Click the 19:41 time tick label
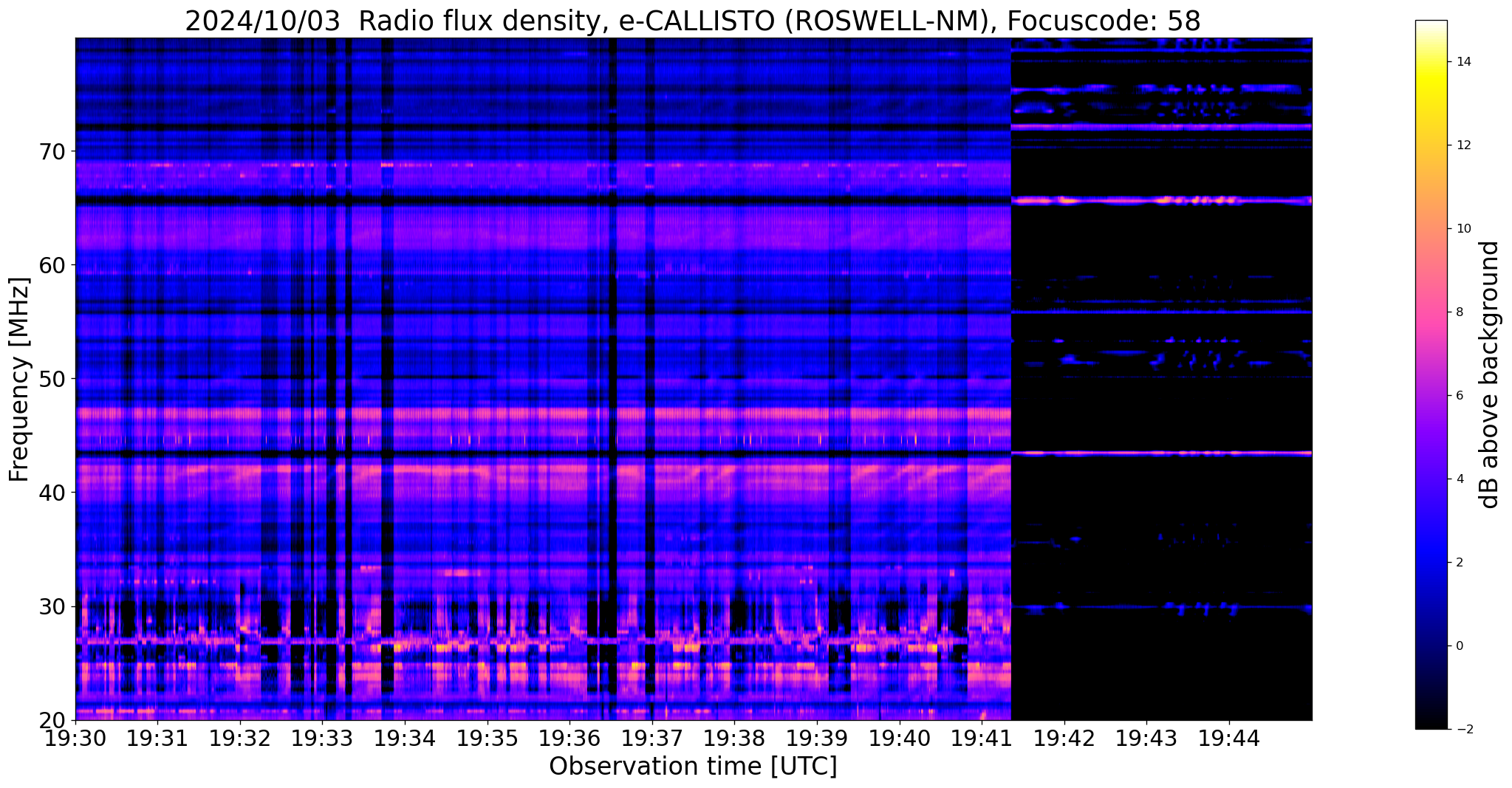 [982, 737]
